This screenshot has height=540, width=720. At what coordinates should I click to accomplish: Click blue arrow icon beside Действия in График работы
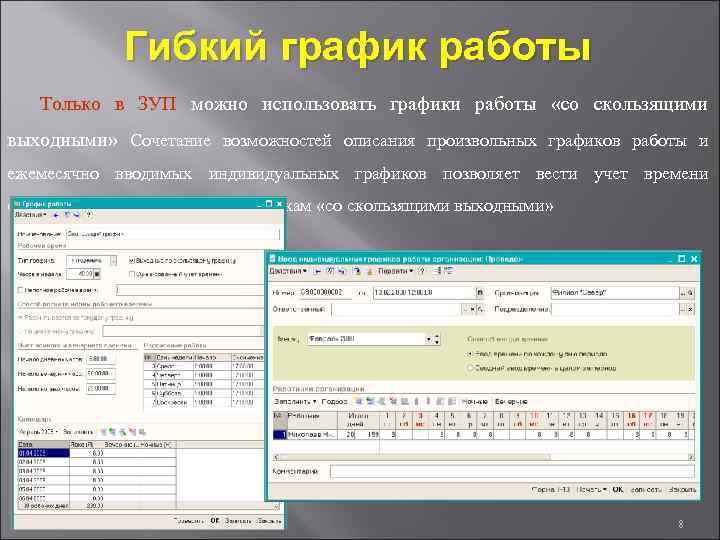click(56, 214)
